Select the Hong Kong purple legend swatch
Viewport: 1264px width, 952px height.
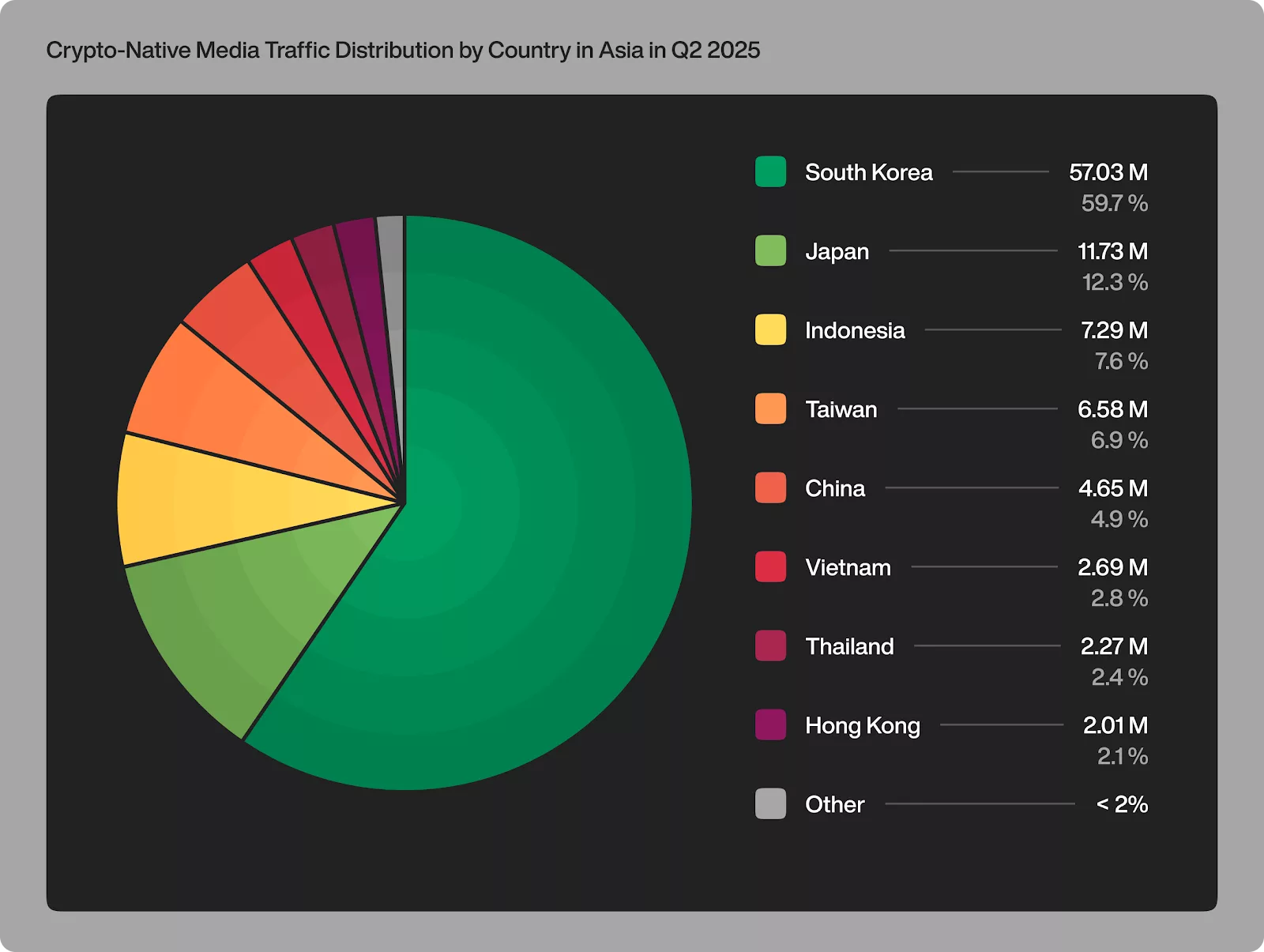coord(769,725)
